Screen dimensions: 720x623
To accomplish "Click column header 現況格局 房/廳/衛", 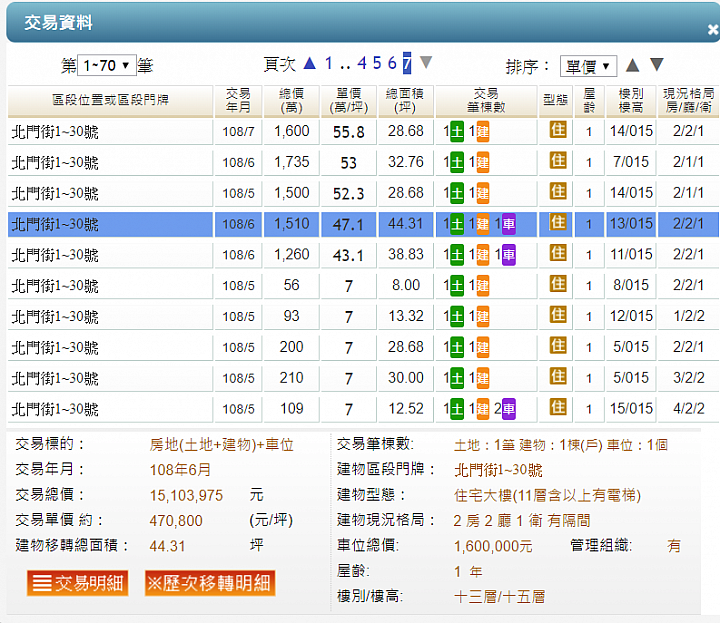I will pyautogui.click(x=688, y=100).
